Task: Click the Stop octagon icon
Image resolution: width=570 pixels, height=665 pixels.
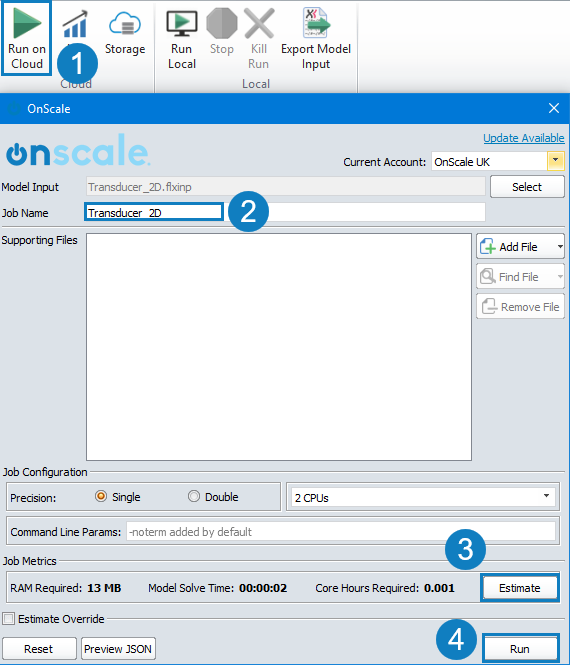Action: (x=222, y=23)
